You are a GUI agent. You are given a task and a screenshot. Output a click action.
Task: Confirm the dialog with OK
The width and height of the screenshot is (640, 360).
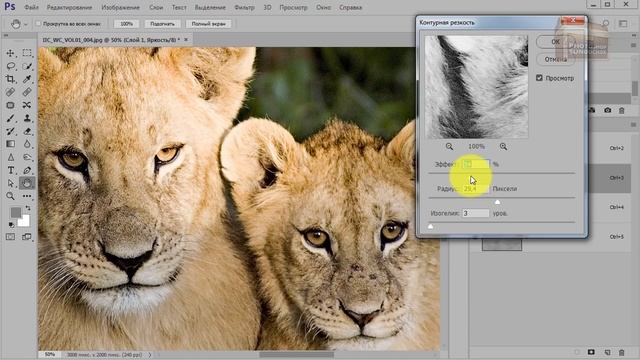(x=555, y=42)
